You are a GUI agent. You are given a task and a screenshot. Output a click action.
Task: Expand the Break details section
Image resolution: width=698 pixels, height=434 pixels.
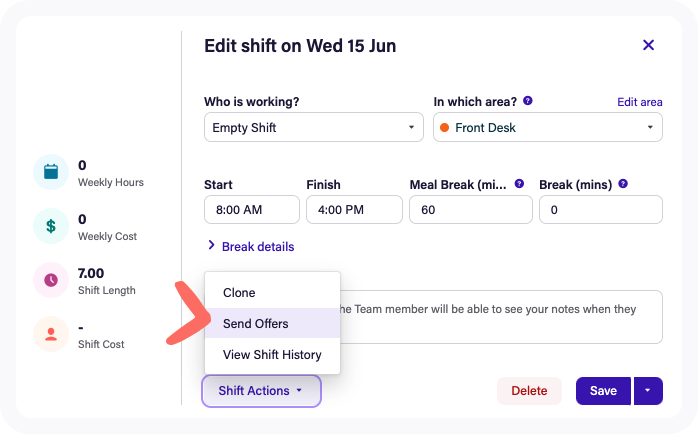251,246
